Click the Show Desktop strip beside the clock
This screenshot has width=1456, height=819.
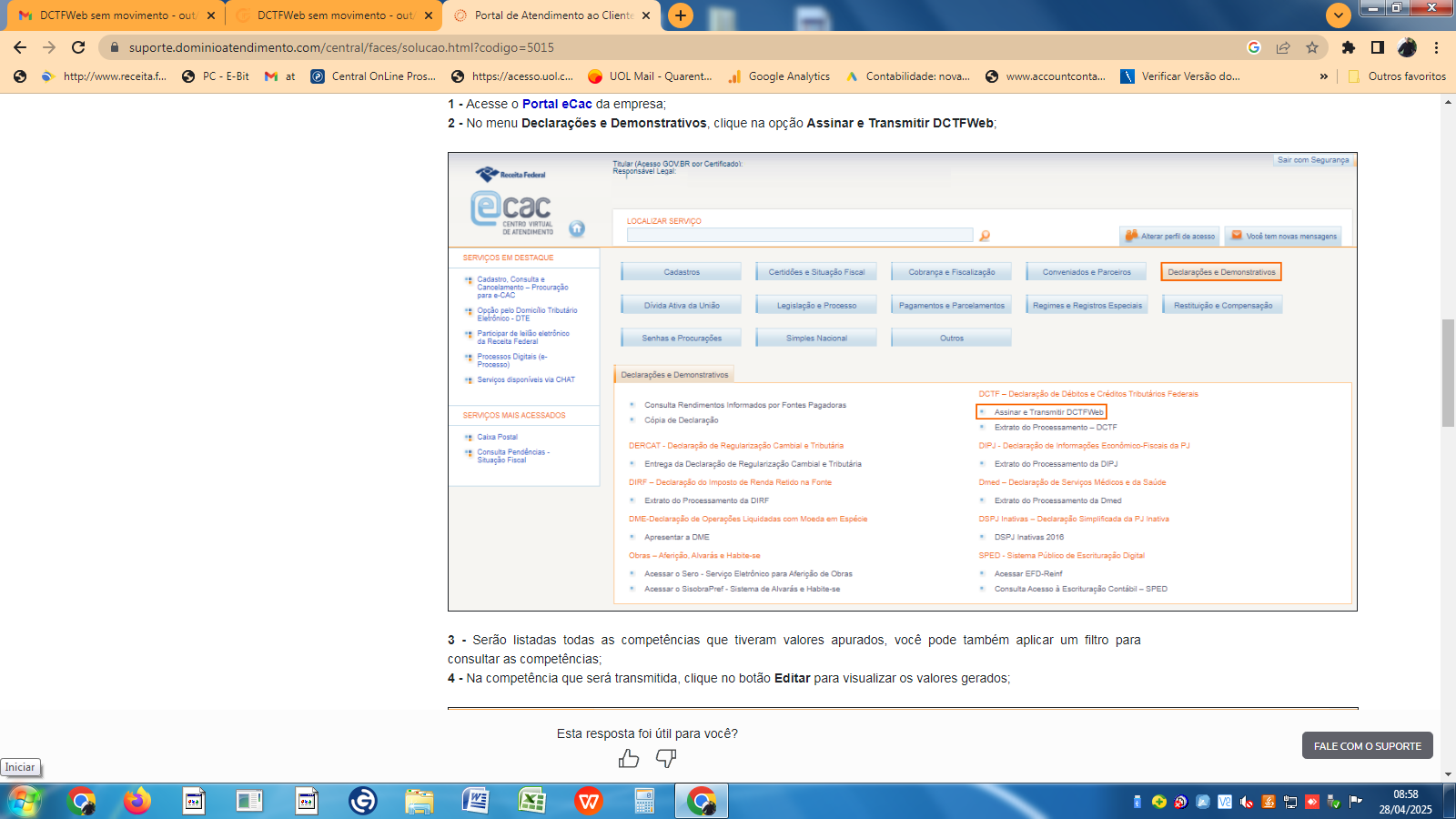(1450, 802)
